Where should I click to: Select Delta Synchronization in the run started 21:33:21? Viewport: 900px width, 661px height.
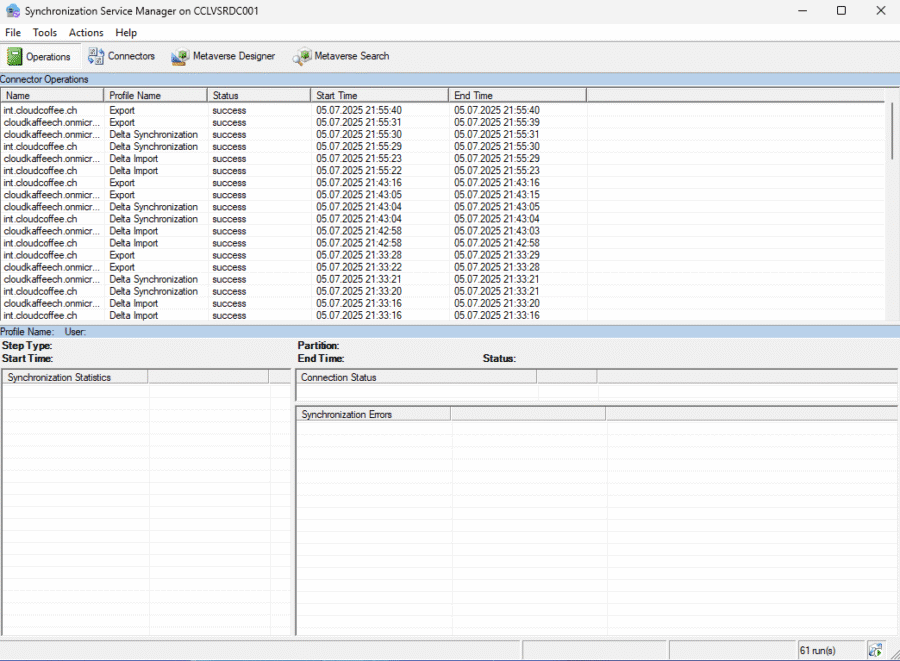click(x=154, y=279)
